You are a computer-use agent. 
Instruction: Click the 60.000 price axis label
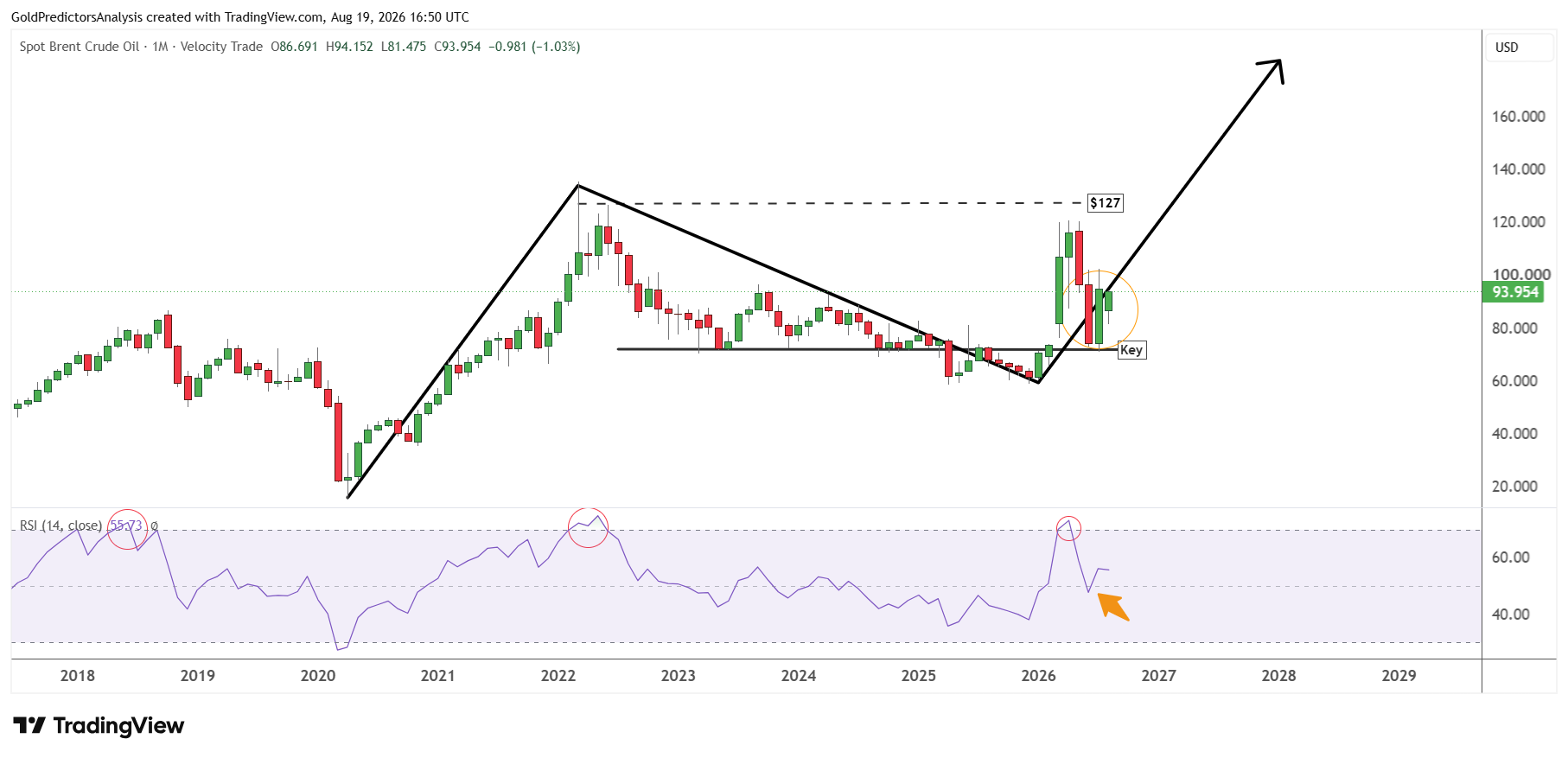1514,381
